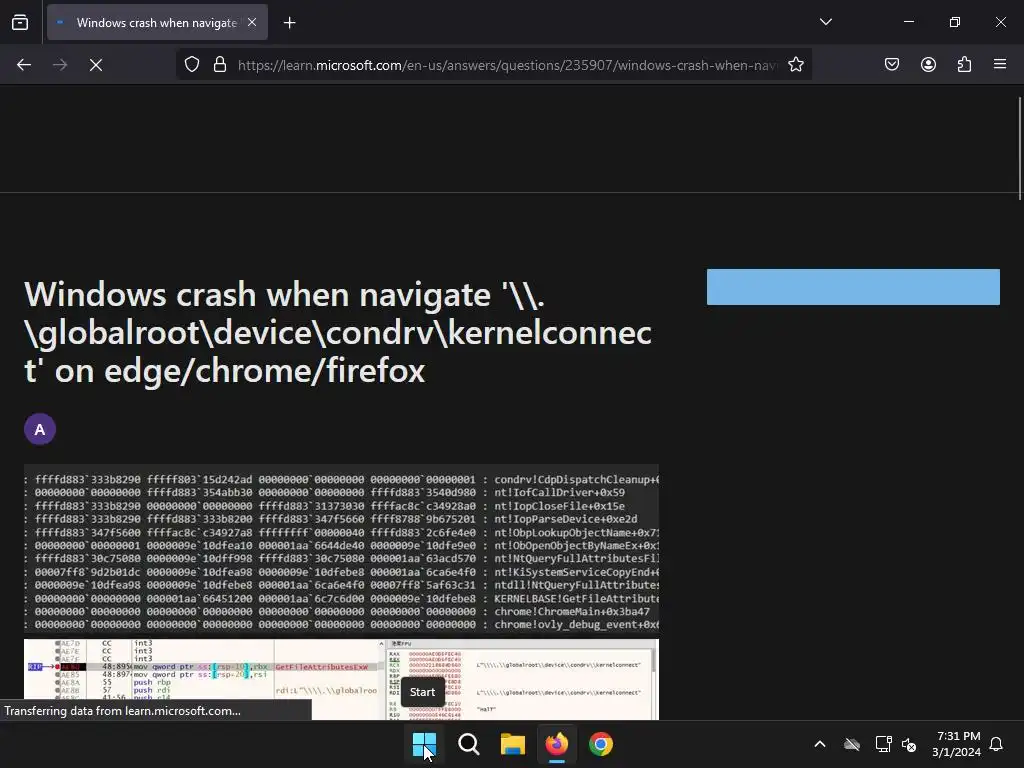Viewport: 1024px width, 768px height.
Task: Click 'chrome!ChromeMain+0x3ba47' stack trace line
Action: pos(572,611)
